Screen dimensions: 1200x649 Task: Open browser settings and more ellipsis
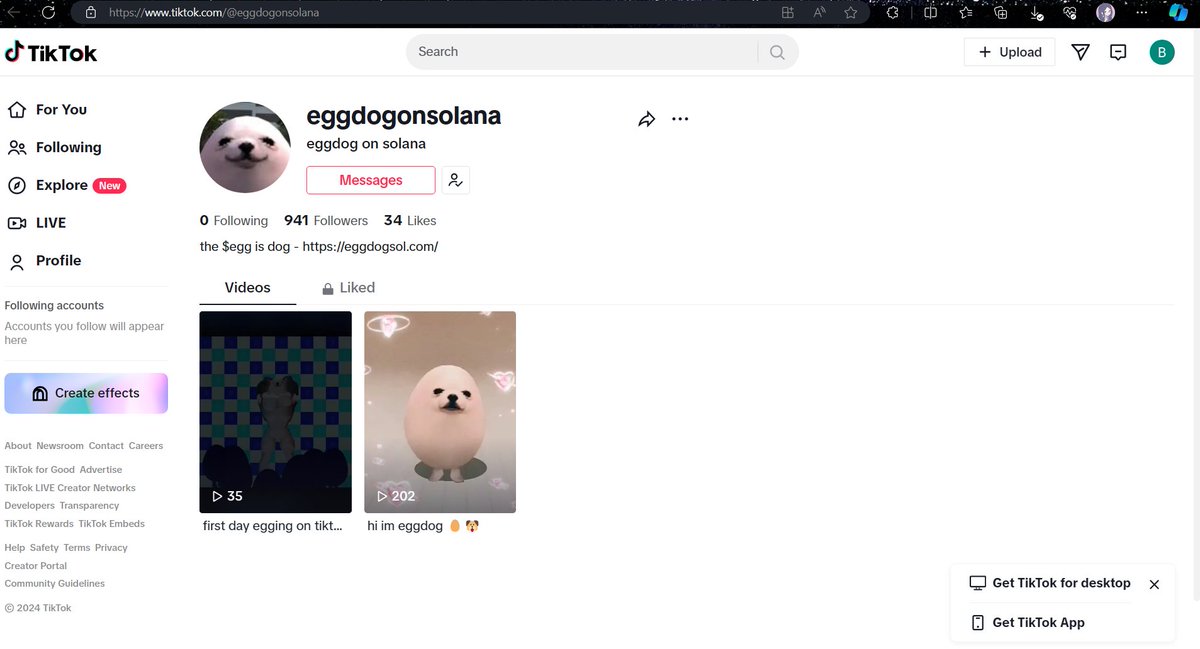point(1140,13)
